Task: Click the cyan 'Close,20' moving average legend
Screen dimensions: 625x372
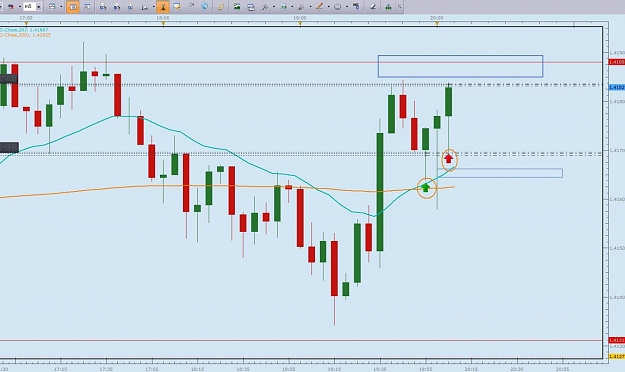Action: (24, 30)
